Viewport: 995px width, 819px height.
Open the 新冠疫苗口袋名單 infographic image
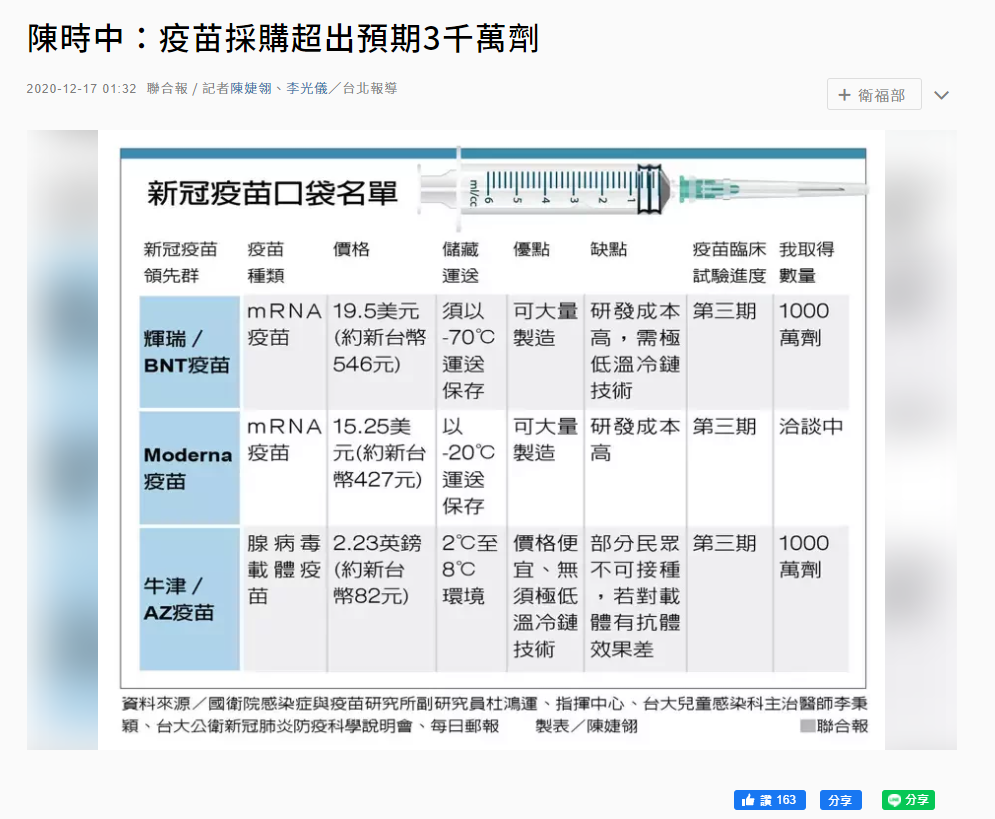click(492, 440)
